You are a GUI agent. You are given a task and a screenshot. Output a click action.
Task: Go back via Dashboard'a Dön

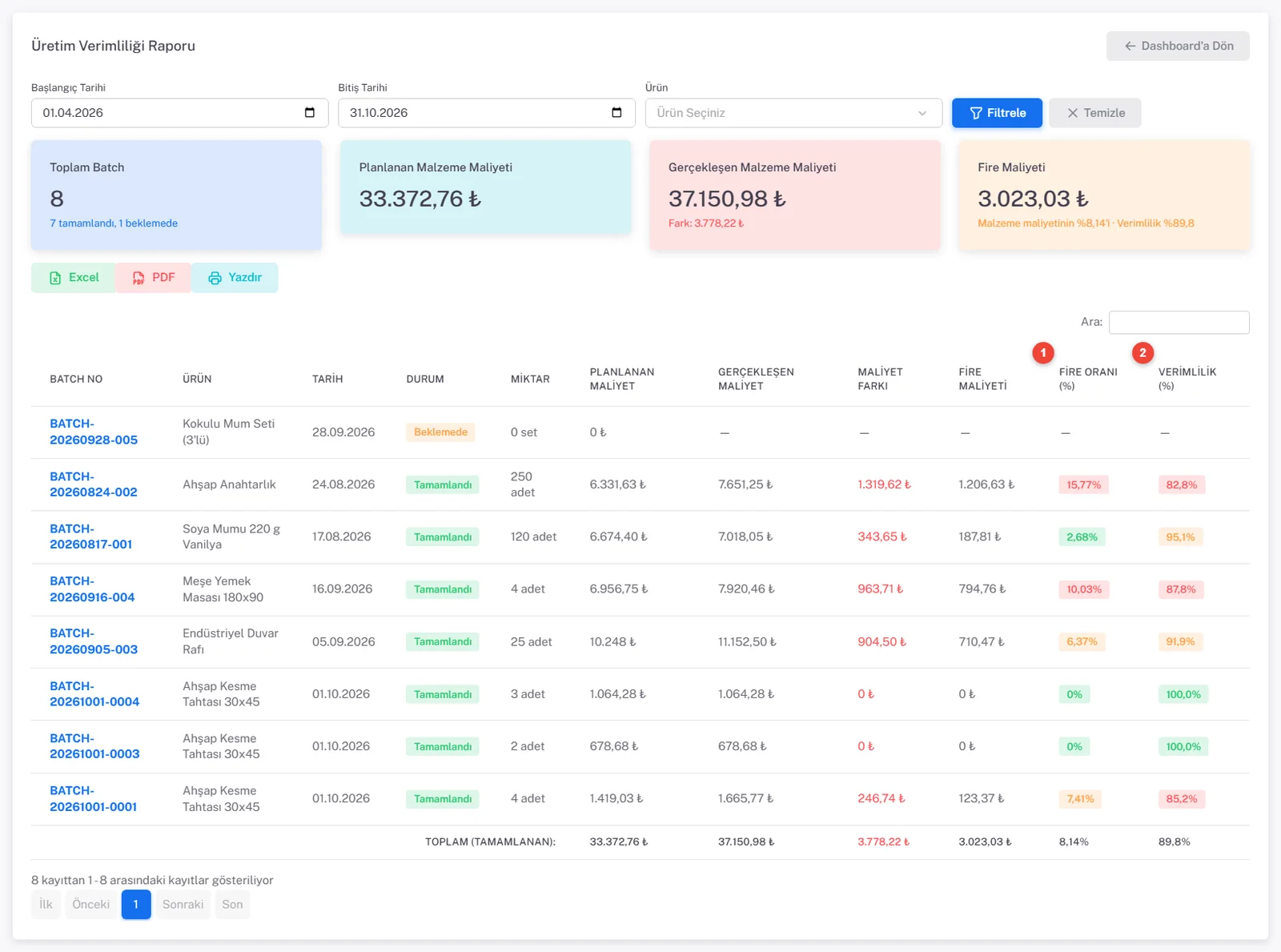click(1178, 46)
